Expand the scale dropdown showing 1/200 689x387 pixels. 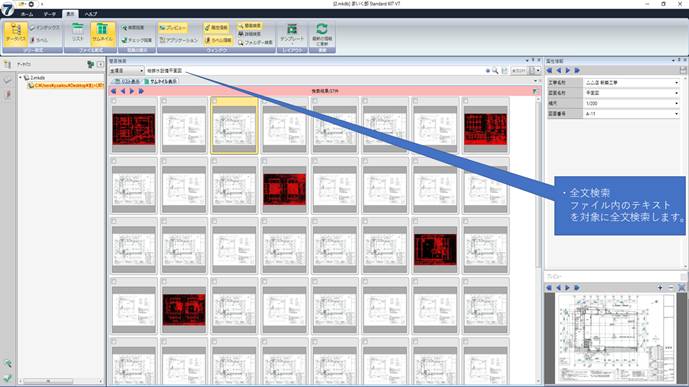(631, 103)
